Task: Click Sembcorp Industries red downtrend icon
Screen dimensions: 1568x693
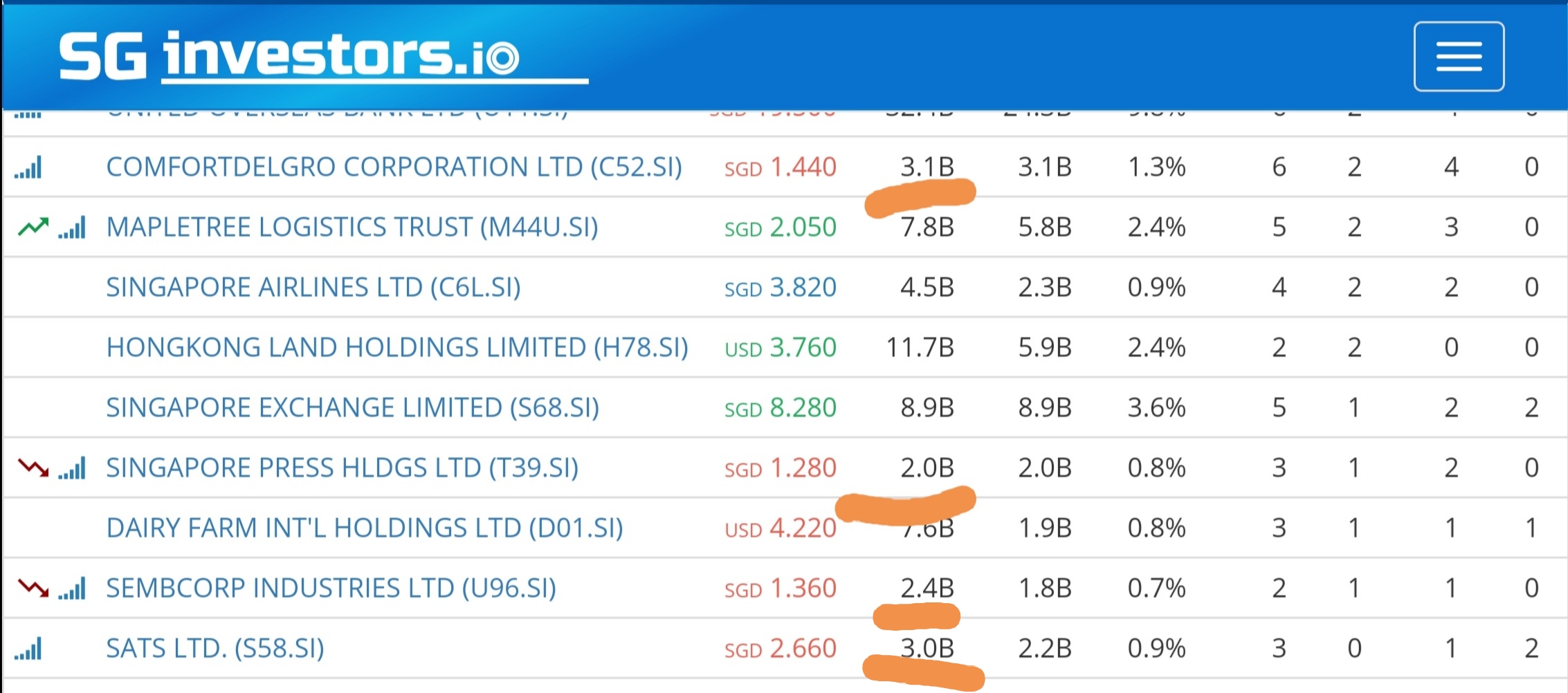Action: [33, 589]
